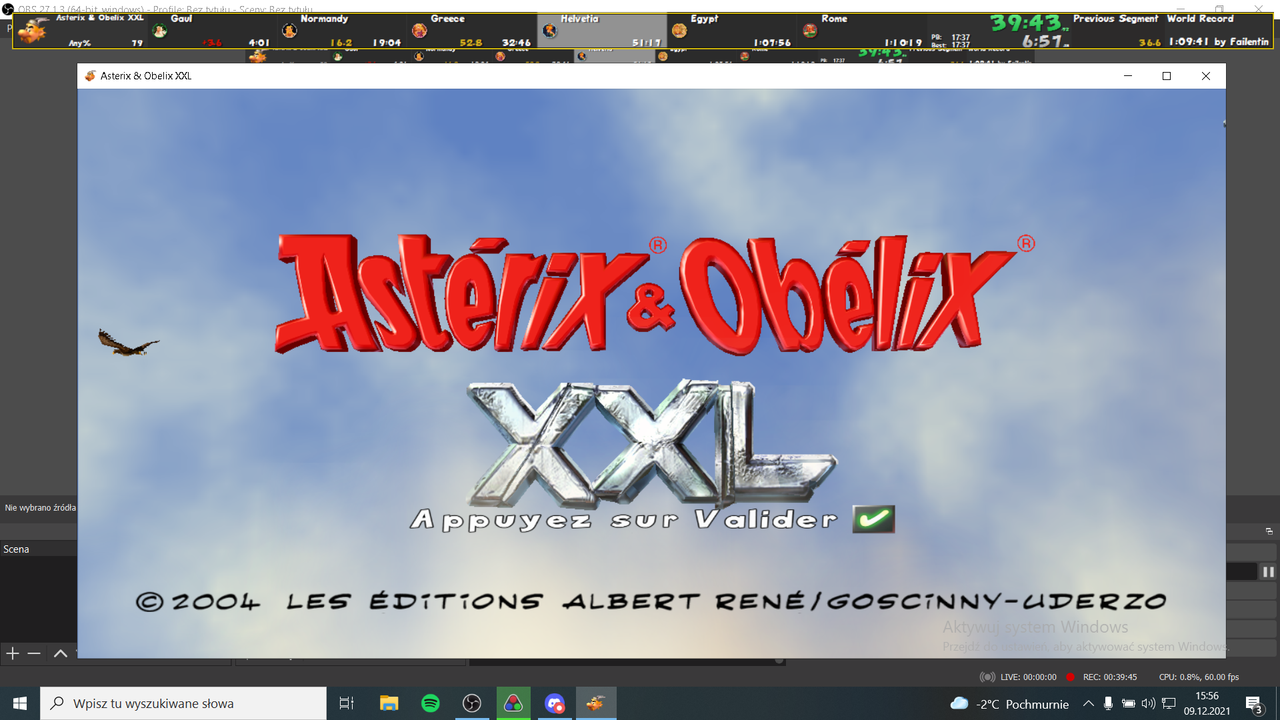Click the red recording indicator dot

(x=1070, y=677)
